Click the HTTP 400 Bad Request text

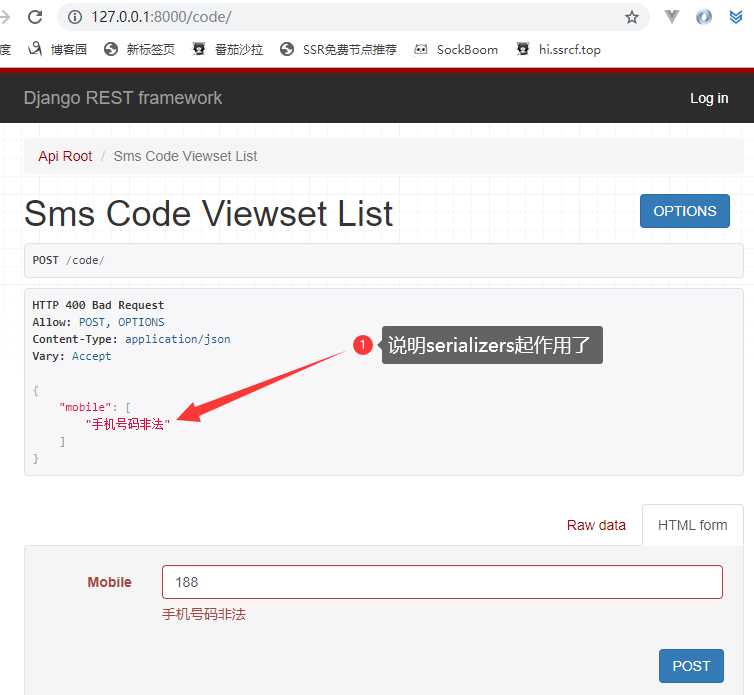click(98, 305)
